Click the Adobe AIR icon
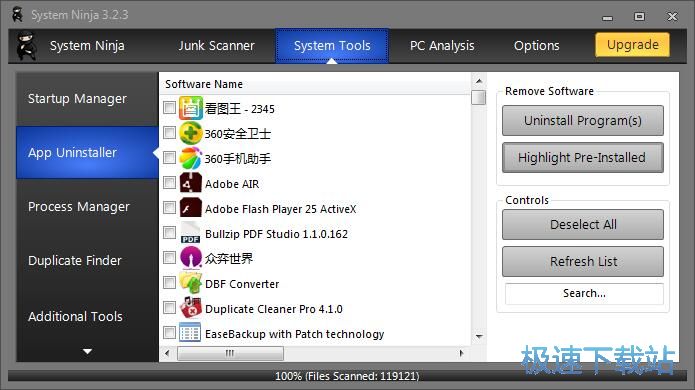Viewport: 695px width, 390px height. click(x=191, y=183)
